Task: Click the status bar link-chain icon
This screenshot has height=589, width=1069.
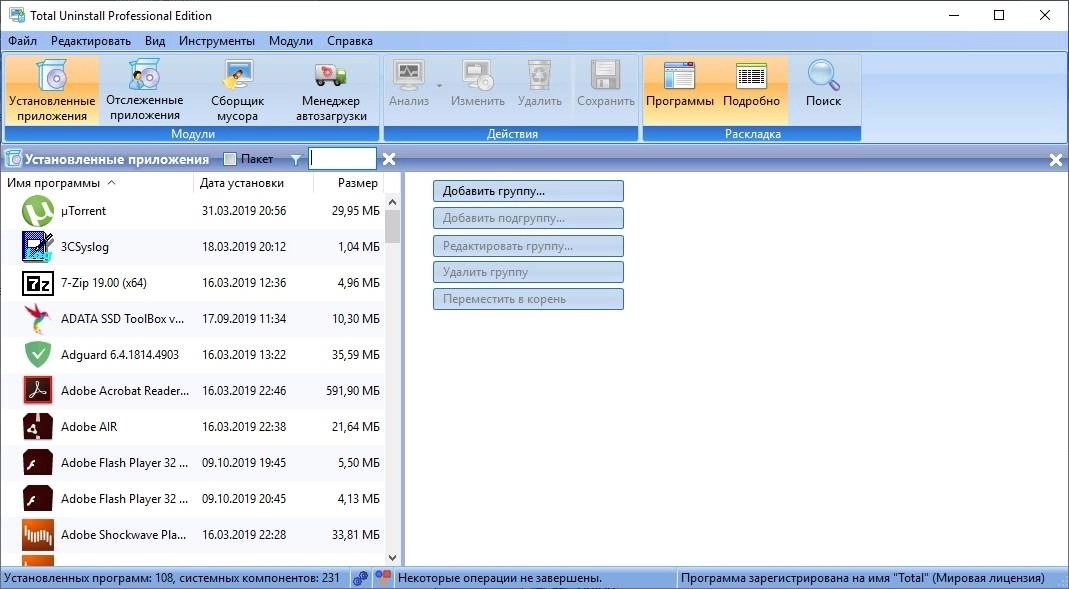Action: tap(361, 578)
